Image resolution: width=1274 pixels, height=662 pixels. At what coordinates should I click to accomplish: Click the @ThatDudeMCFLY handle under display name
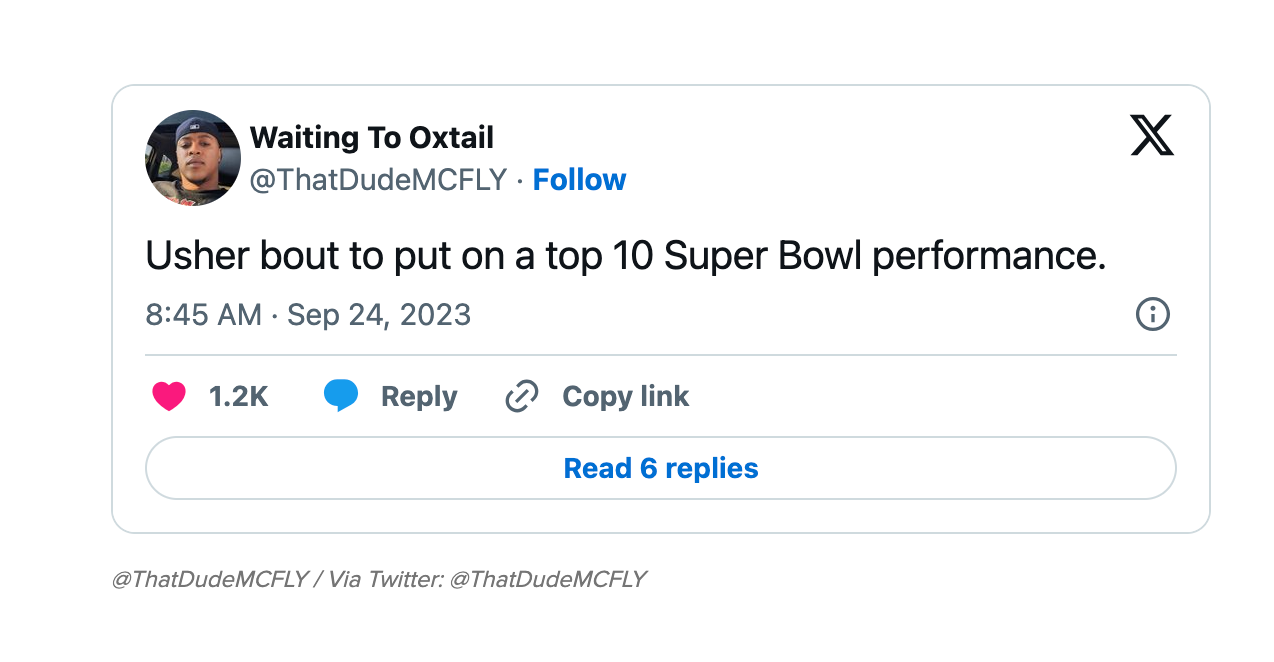[378, 180]
